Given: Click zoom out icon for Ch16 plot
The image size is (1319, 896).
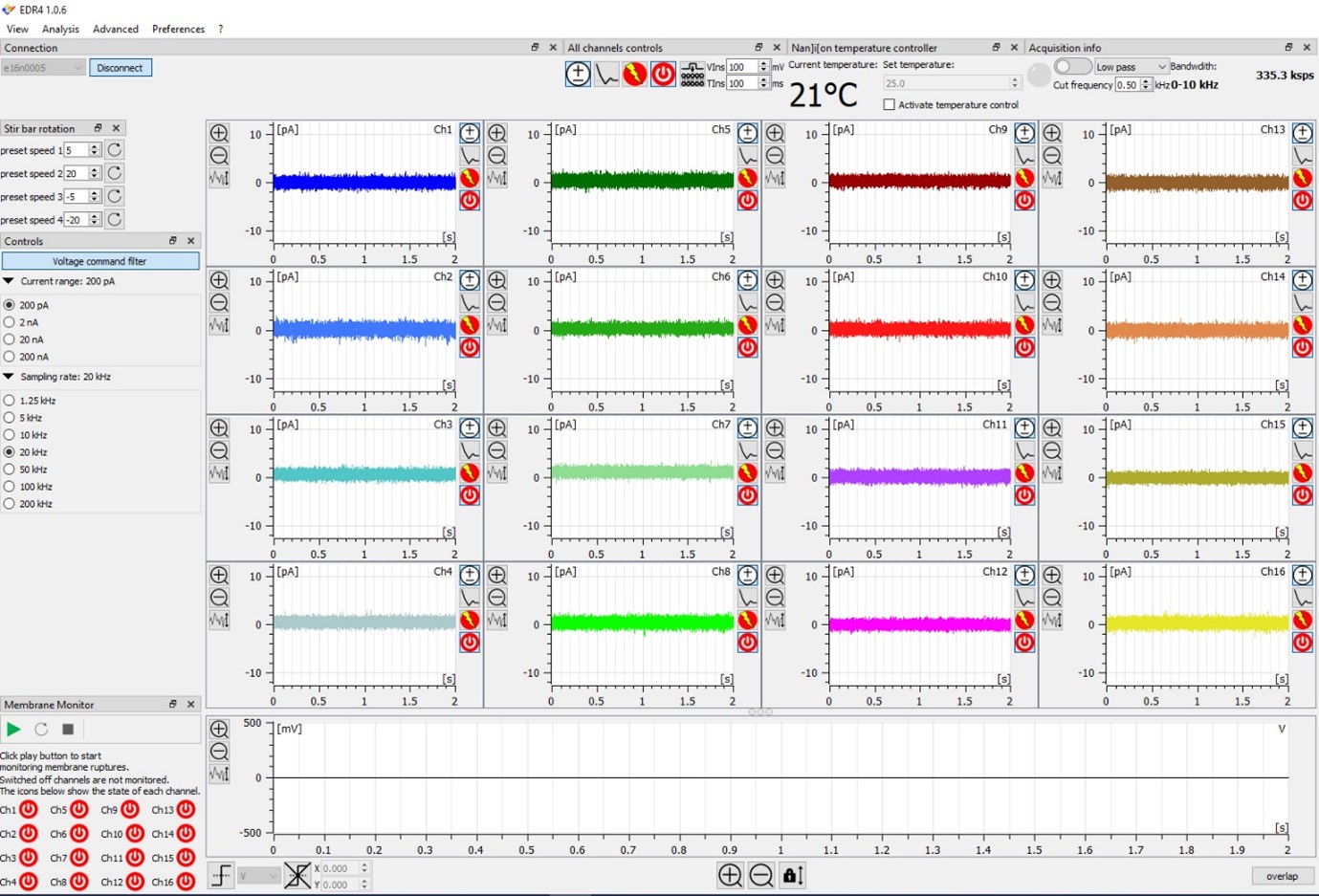Looking at the screenshot, I should point(1052,598).
